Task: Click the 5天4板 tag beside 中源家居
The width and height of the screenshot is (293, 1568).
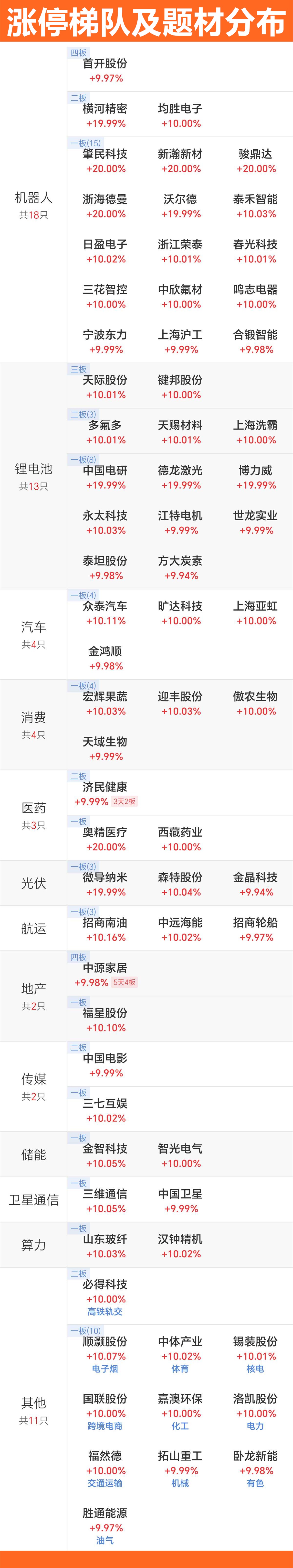Action: tap(125, 982)
